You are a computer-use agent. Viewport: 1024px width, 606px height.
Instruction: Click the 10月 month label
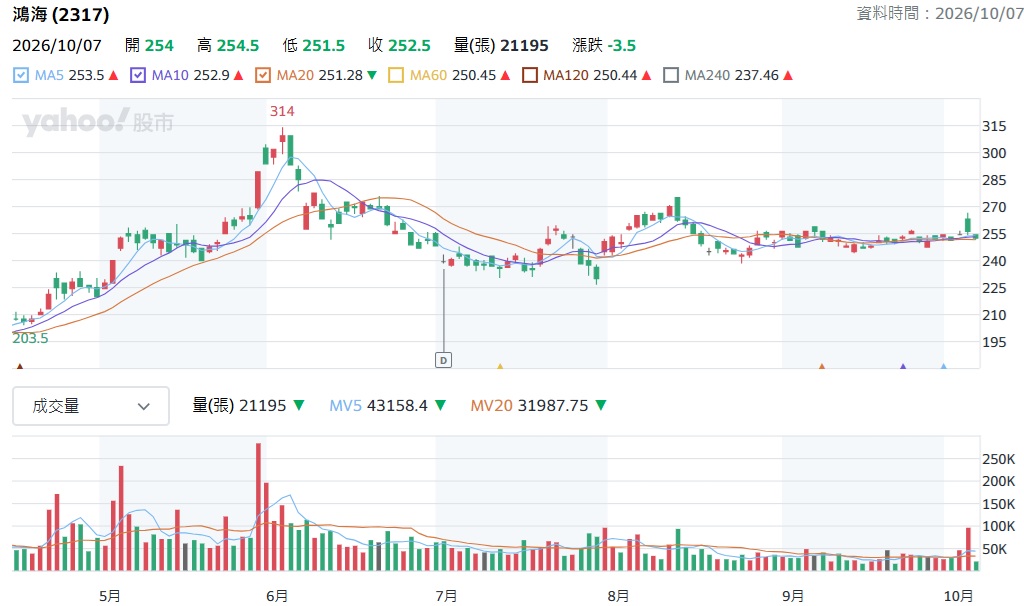click(x=959, y=596)
